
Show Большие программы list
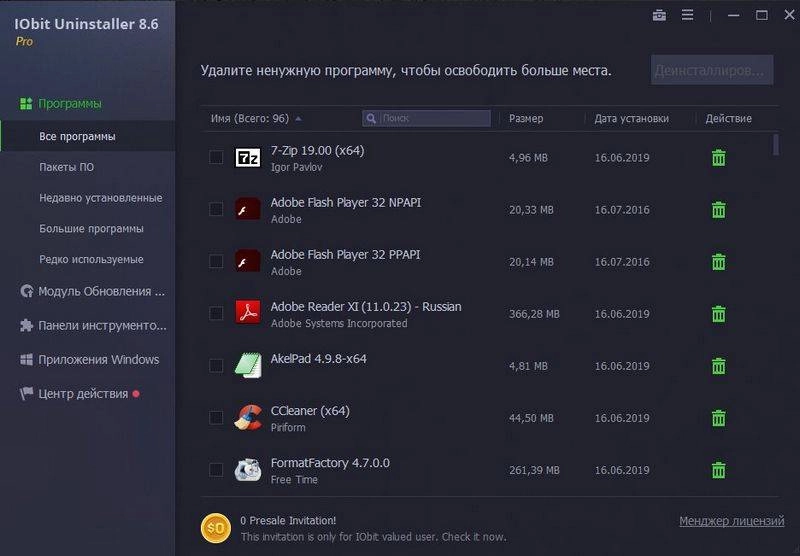coord(91,229)
